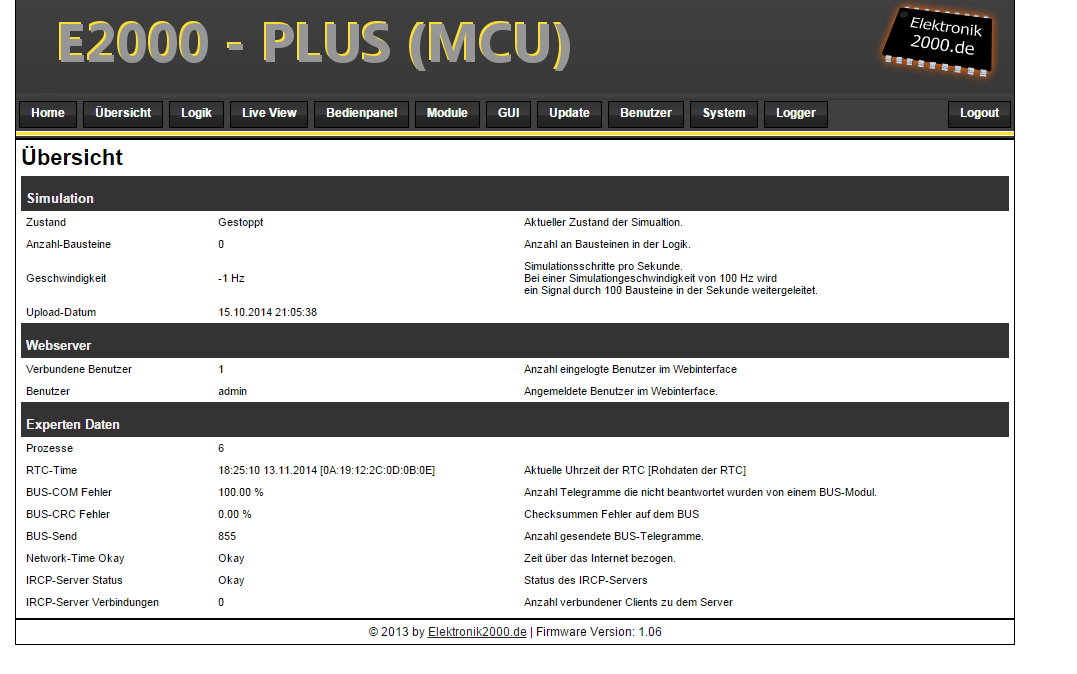Open the Bedienpanel section
The image size is (1077, 674).
point(362,114)
